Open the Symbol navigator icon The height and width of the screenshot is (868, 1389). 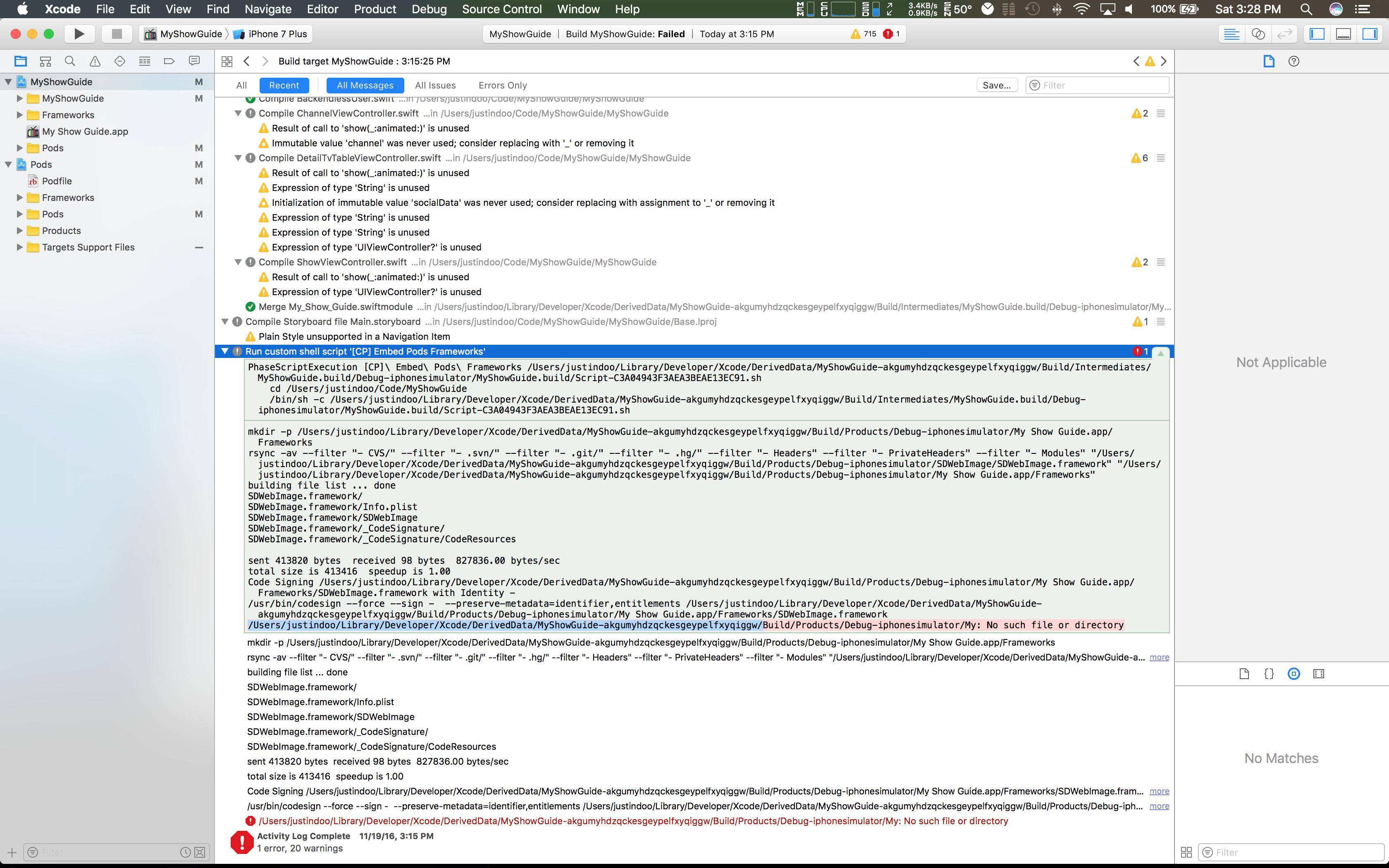point(45,61)
